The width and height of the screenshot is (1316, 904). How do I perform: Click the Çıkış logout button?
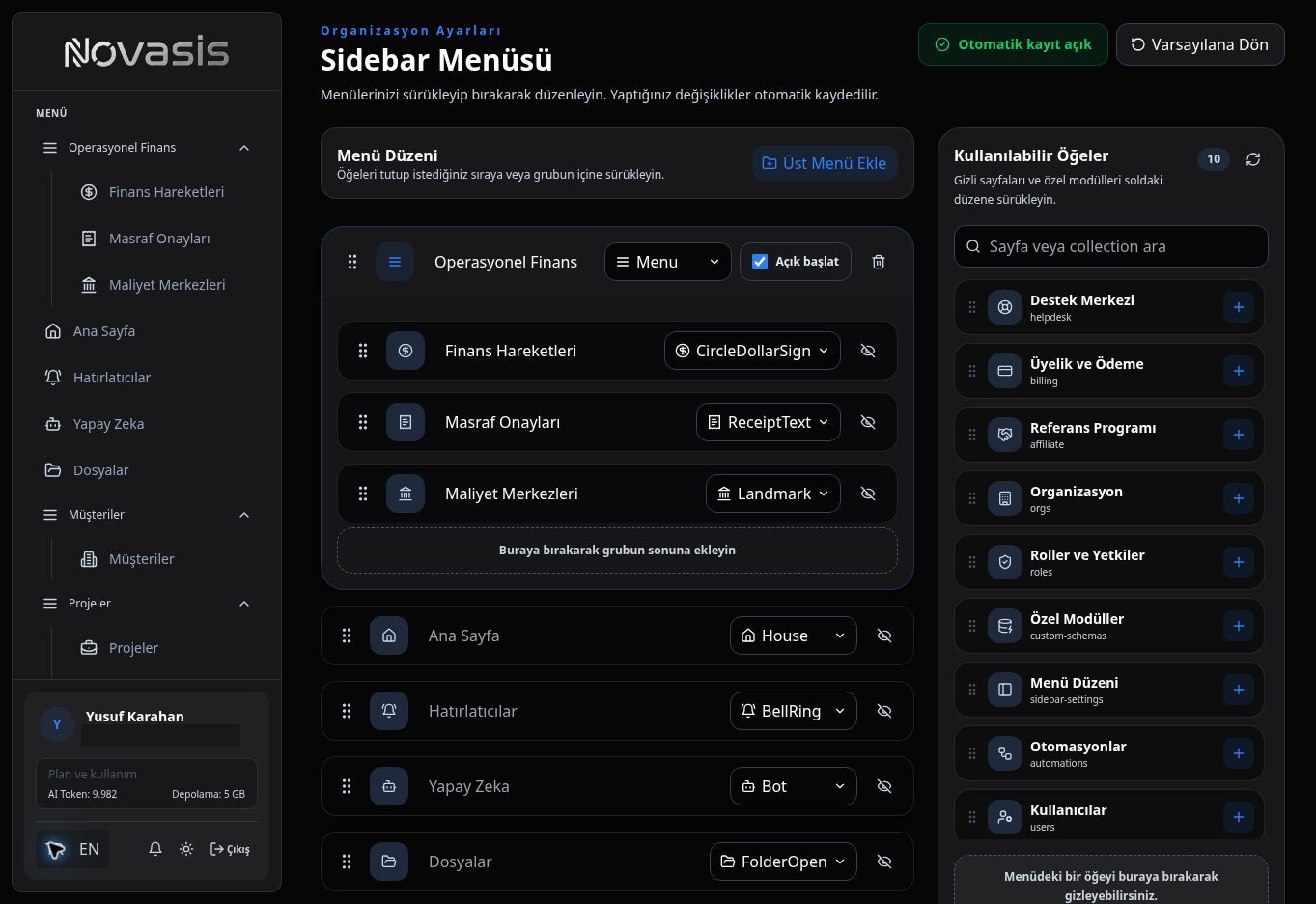click(230, 849)
